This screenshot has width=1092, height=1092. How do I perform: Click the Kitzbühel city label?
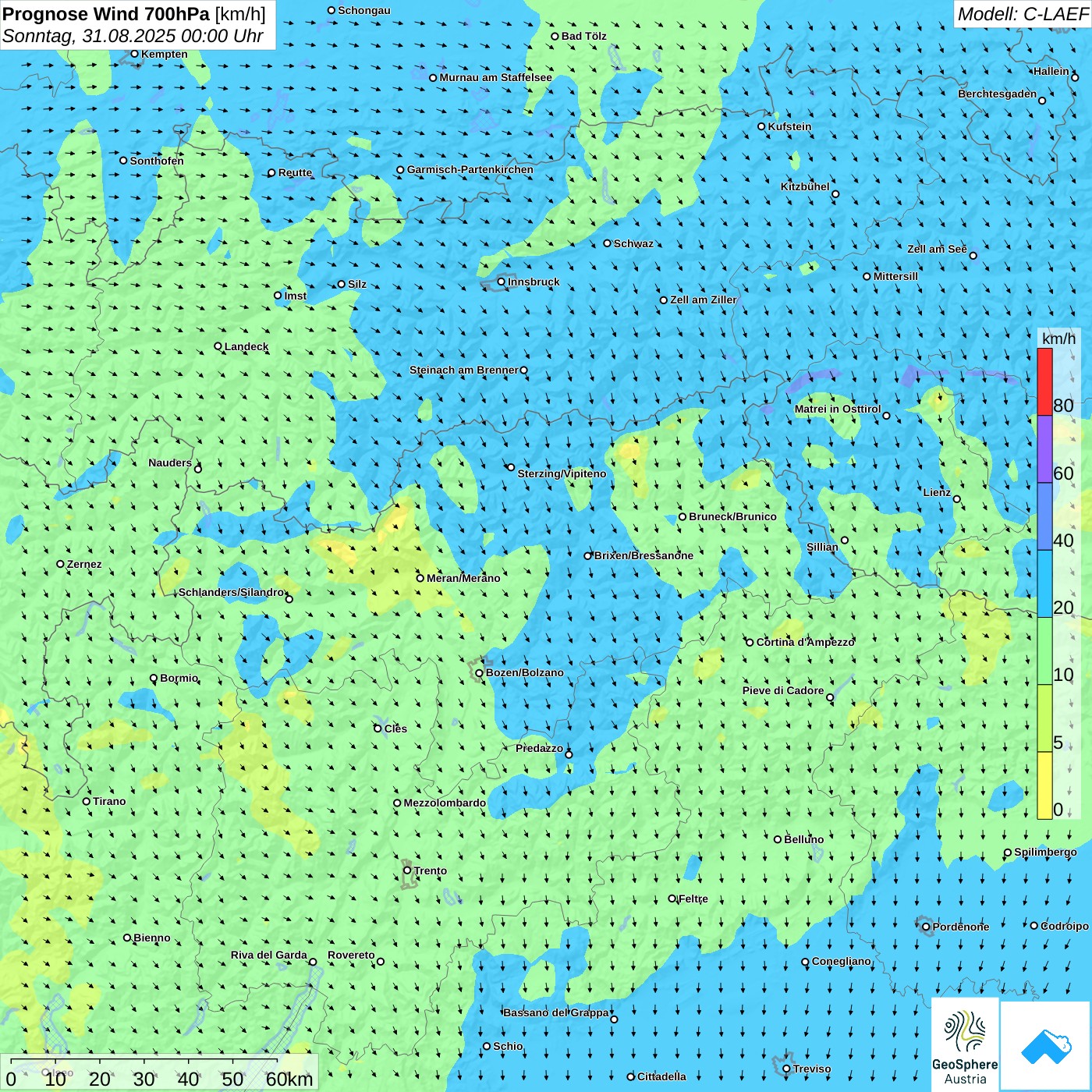(805, 186)
